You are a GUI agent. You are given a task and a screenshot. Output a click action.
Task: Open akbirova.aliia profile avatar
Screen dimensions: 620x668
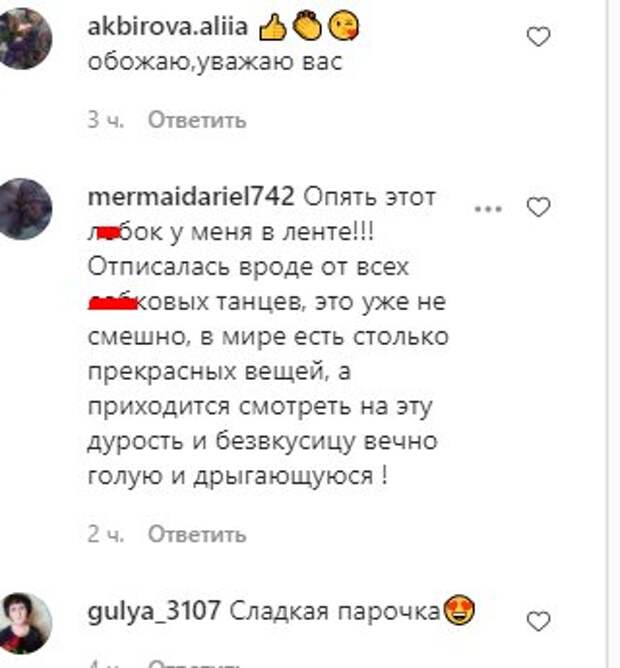pyautogui.click(x=24, y=38)
